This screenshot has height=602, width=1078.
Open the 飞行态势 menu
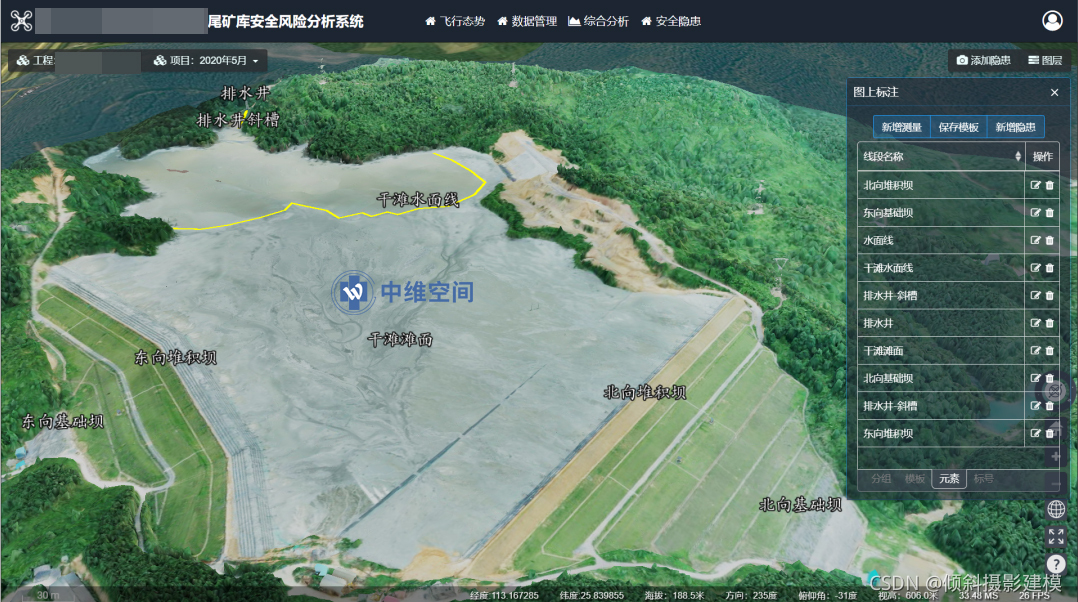coord(455,21)
